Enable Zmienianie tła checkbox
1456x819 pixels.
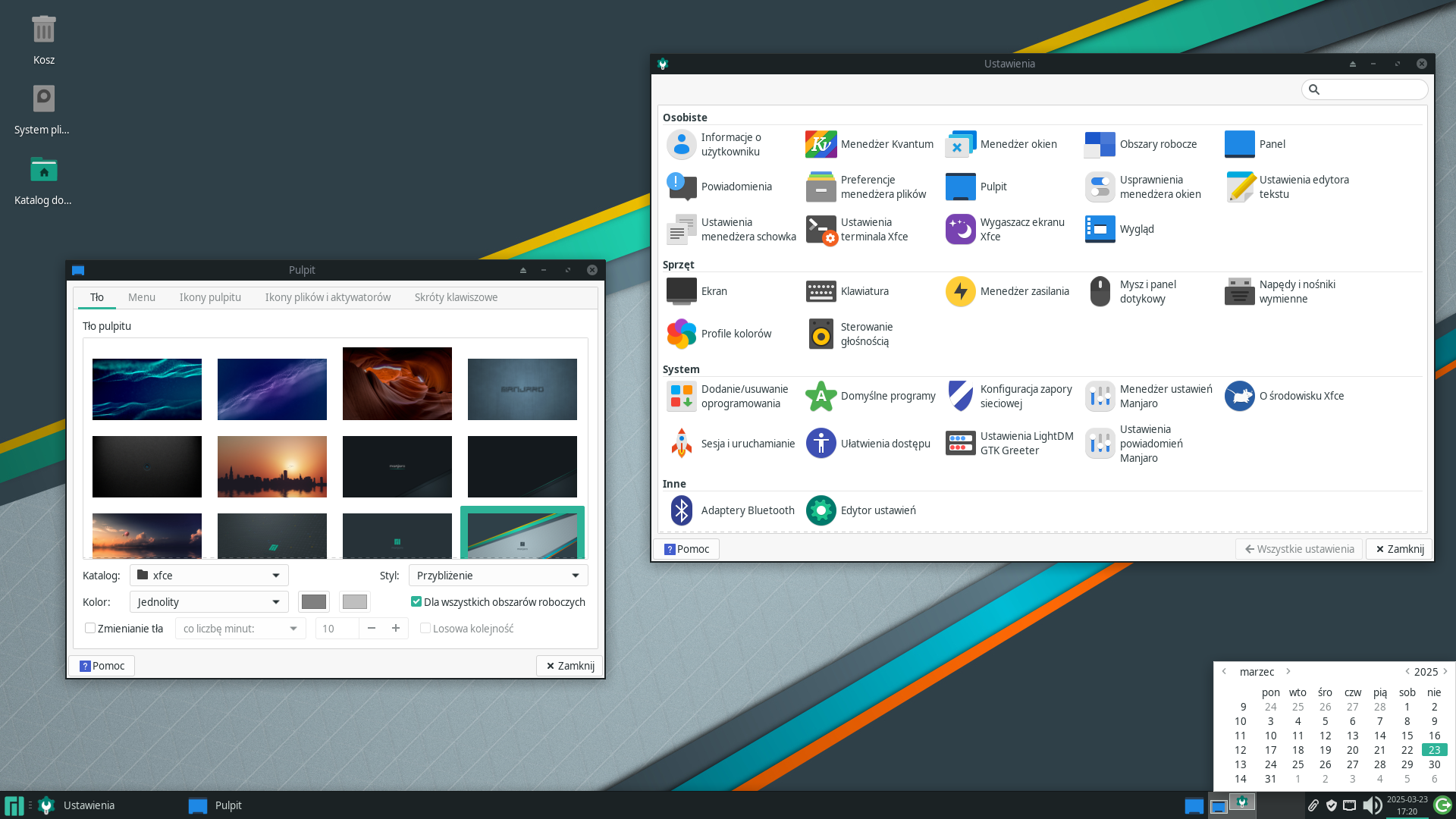click(x=90, y=629)
